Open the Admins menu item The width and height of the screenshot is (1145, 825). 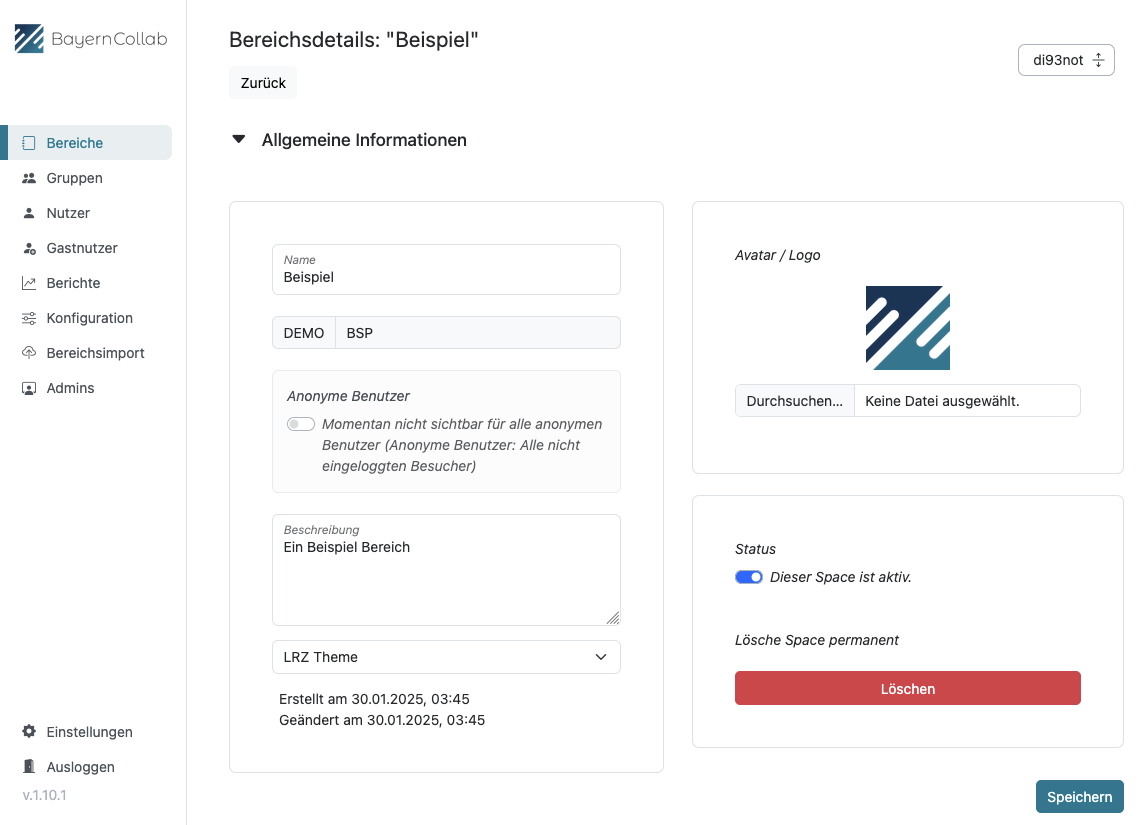70,388
